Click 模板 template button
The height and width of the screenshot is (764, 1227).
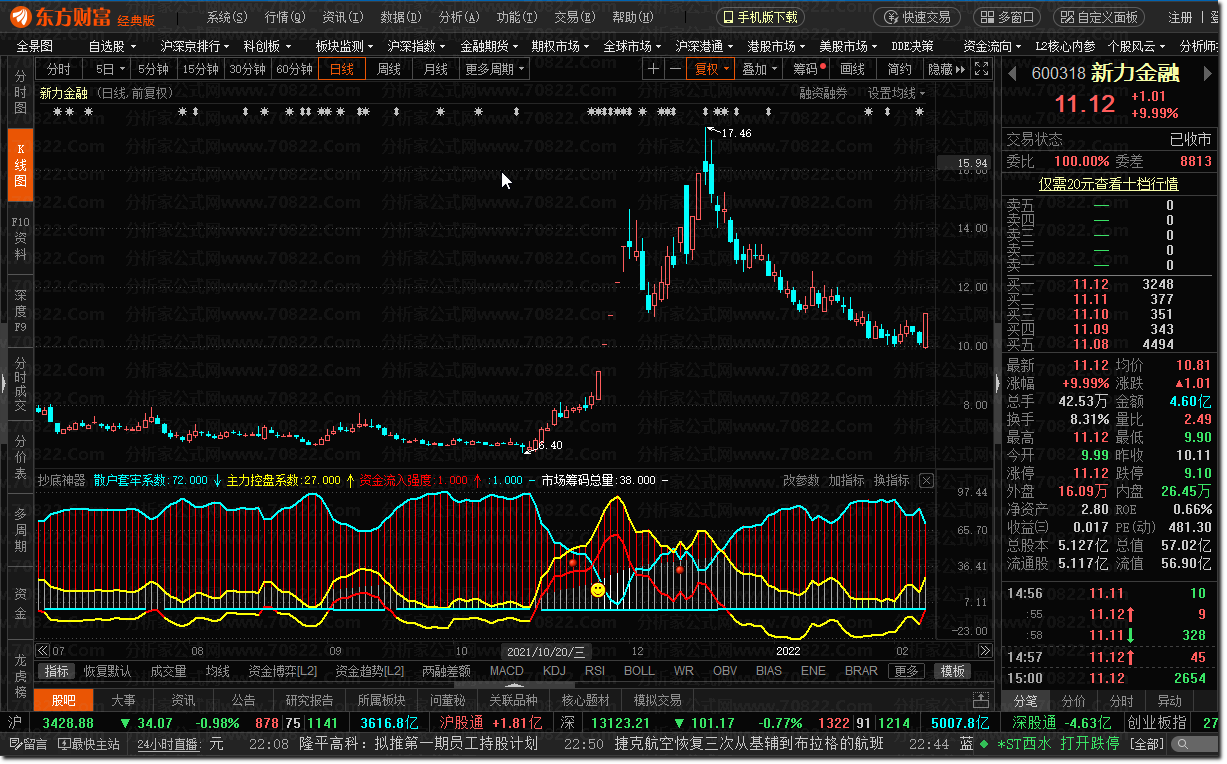(953, 671)
